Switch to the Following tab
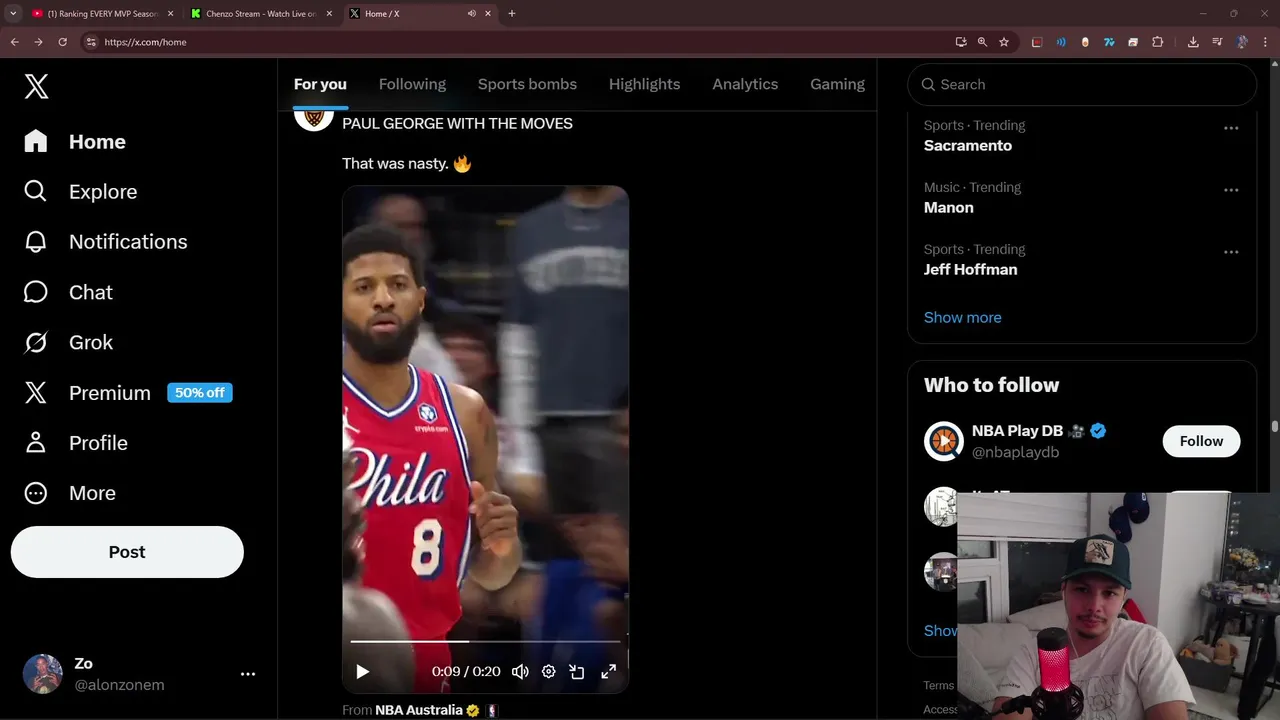This screenshot has width=1280, height=720. point(412,84)
